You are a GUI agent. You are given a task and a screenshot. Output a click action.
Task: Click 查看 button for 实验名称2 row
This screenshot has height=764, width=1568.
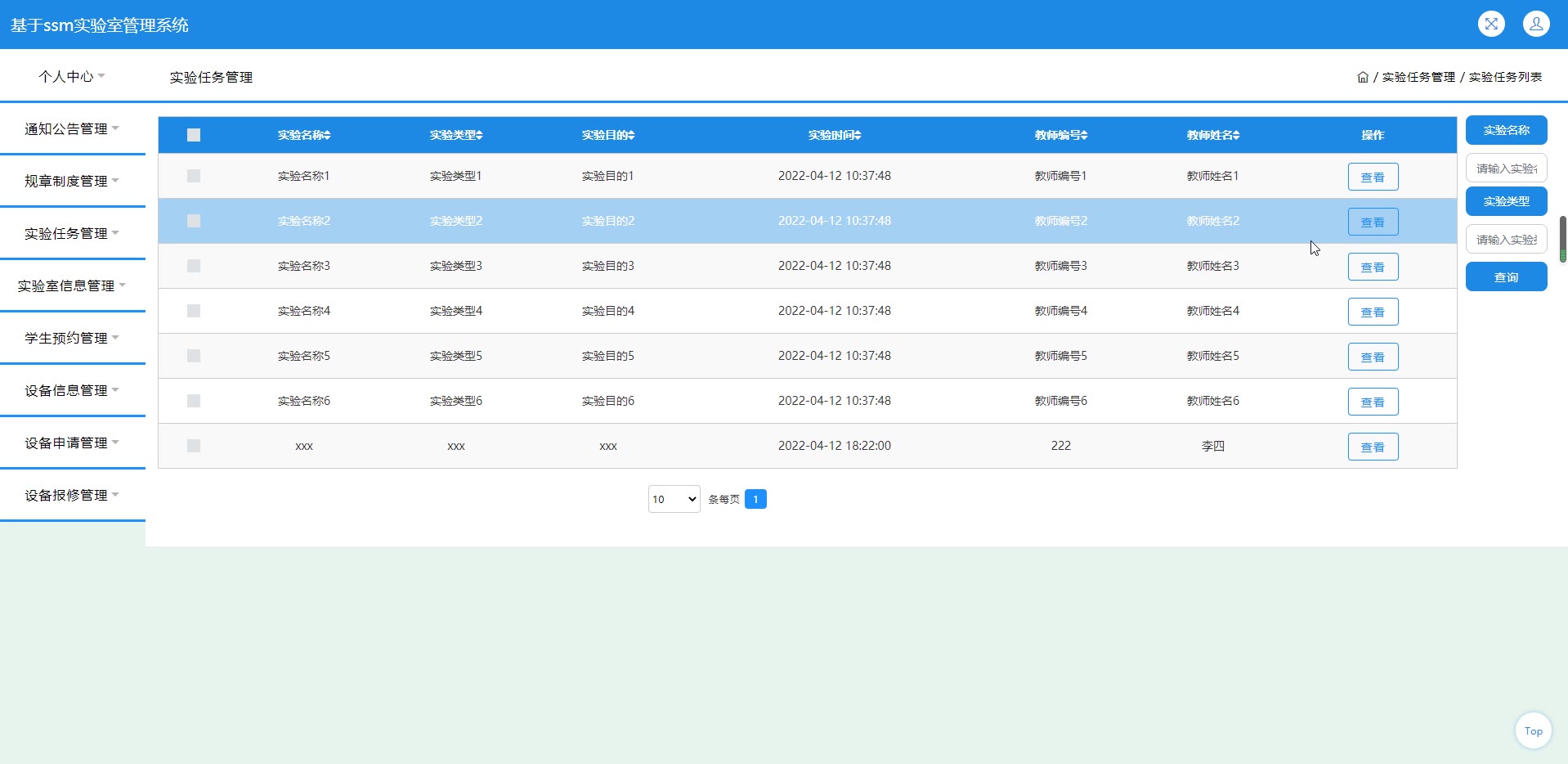(1373, 222)
